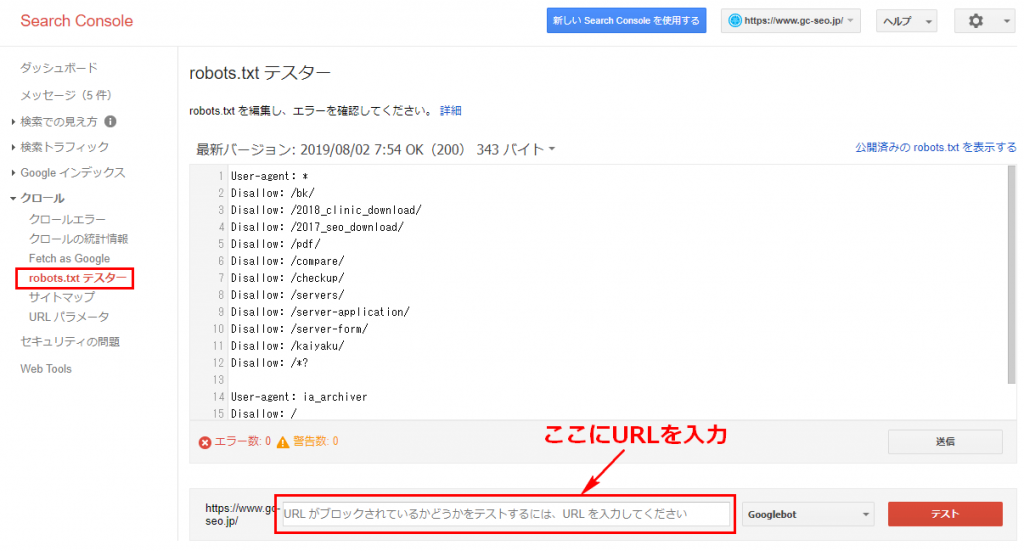
Task: Click the settings gear icon
Action: click(975, 21)
